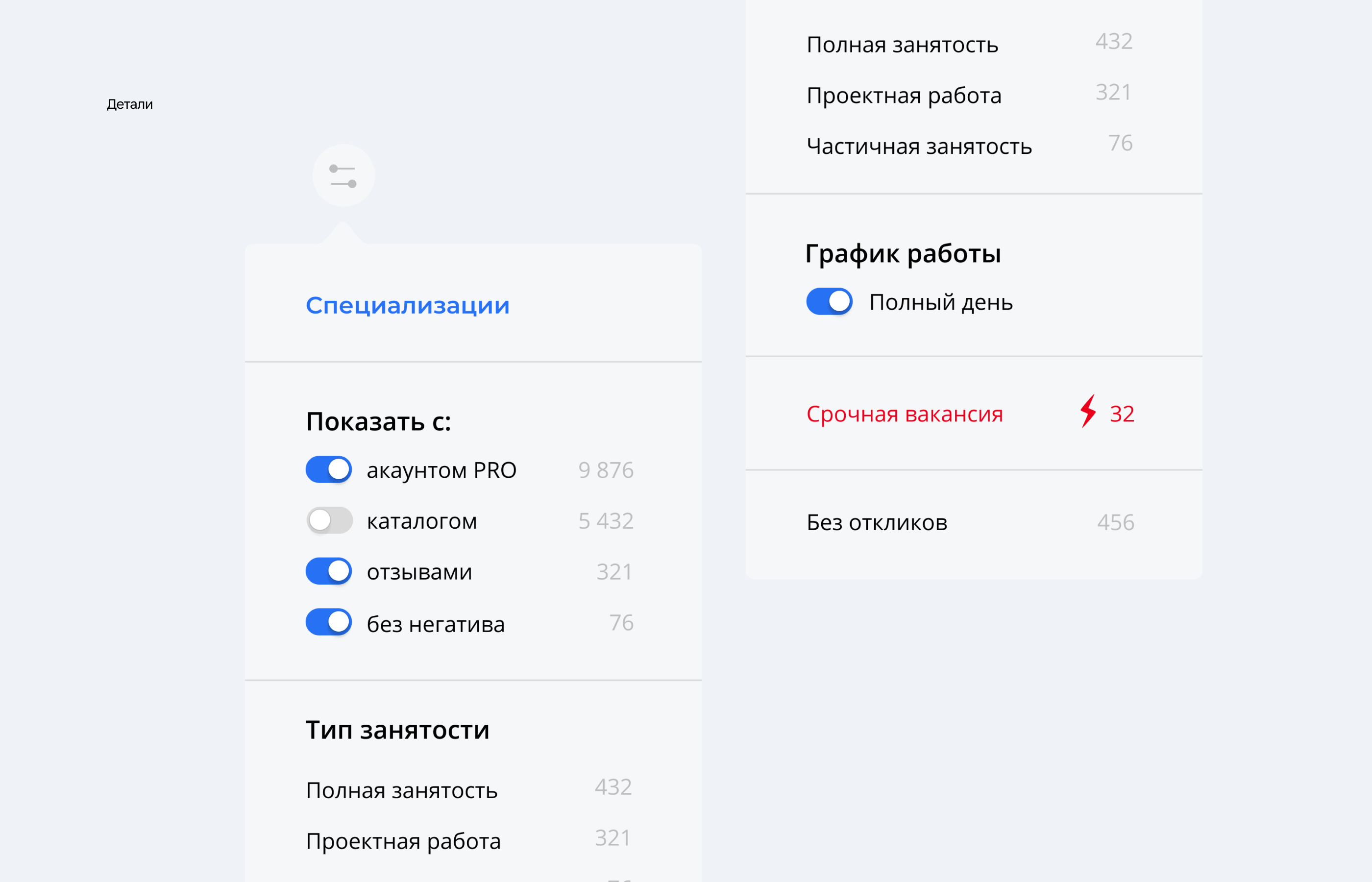Toggle the Полный день schedule switch

pos(829,302)
